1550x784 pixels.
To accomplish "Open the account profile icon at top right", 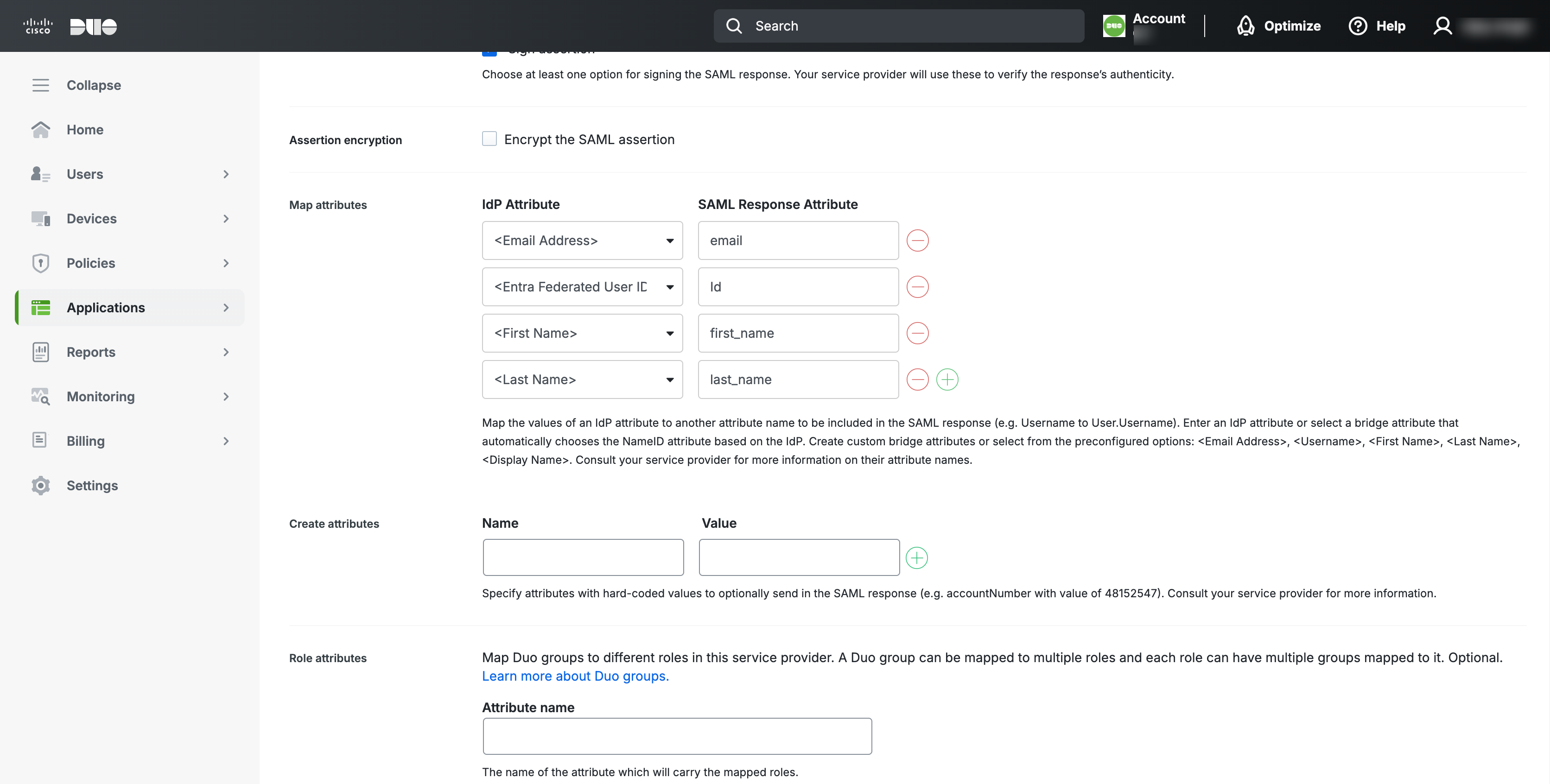I will pos(1443,26).
